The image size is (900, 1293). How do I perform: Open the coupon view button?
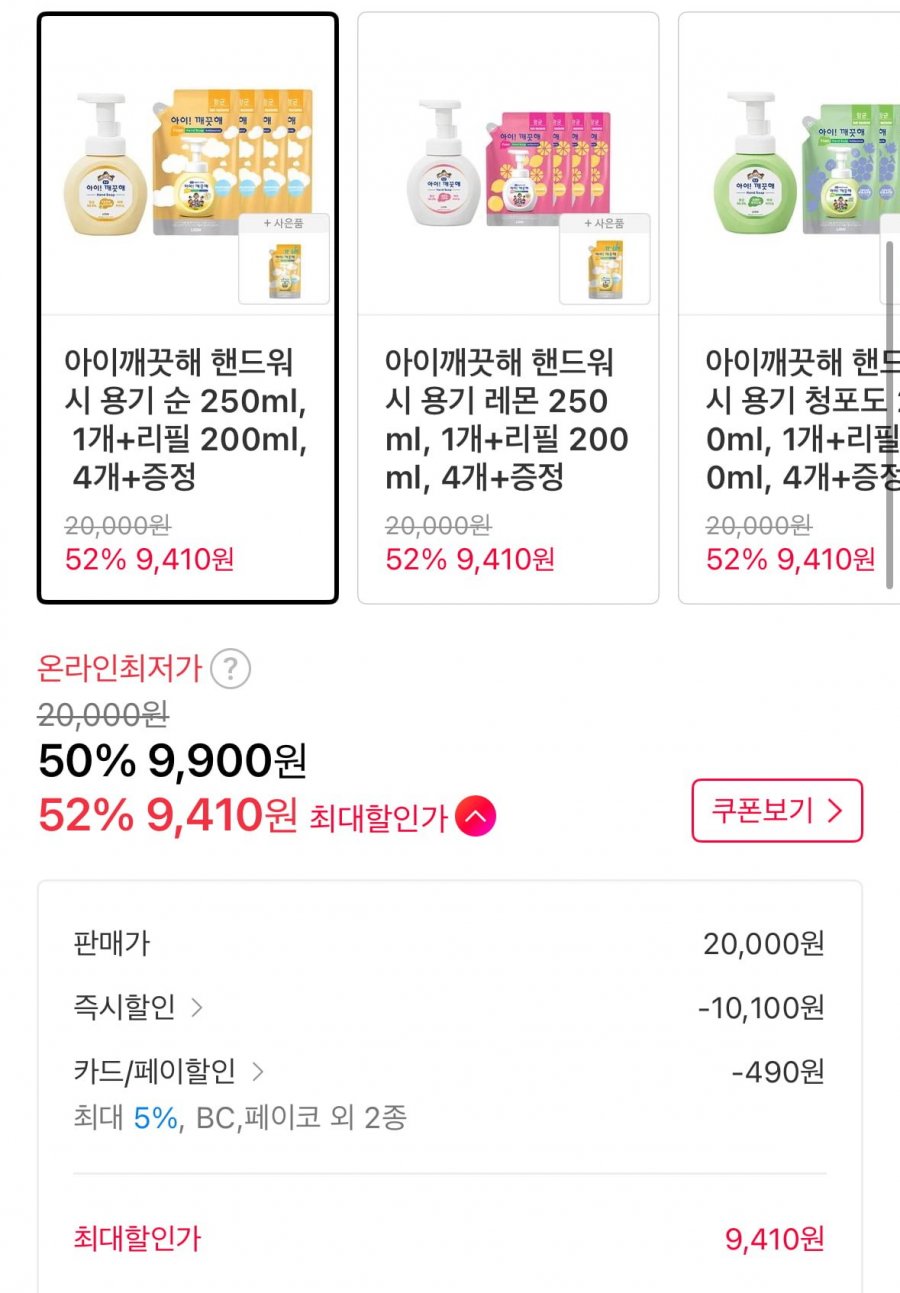[x=777, y=811]
